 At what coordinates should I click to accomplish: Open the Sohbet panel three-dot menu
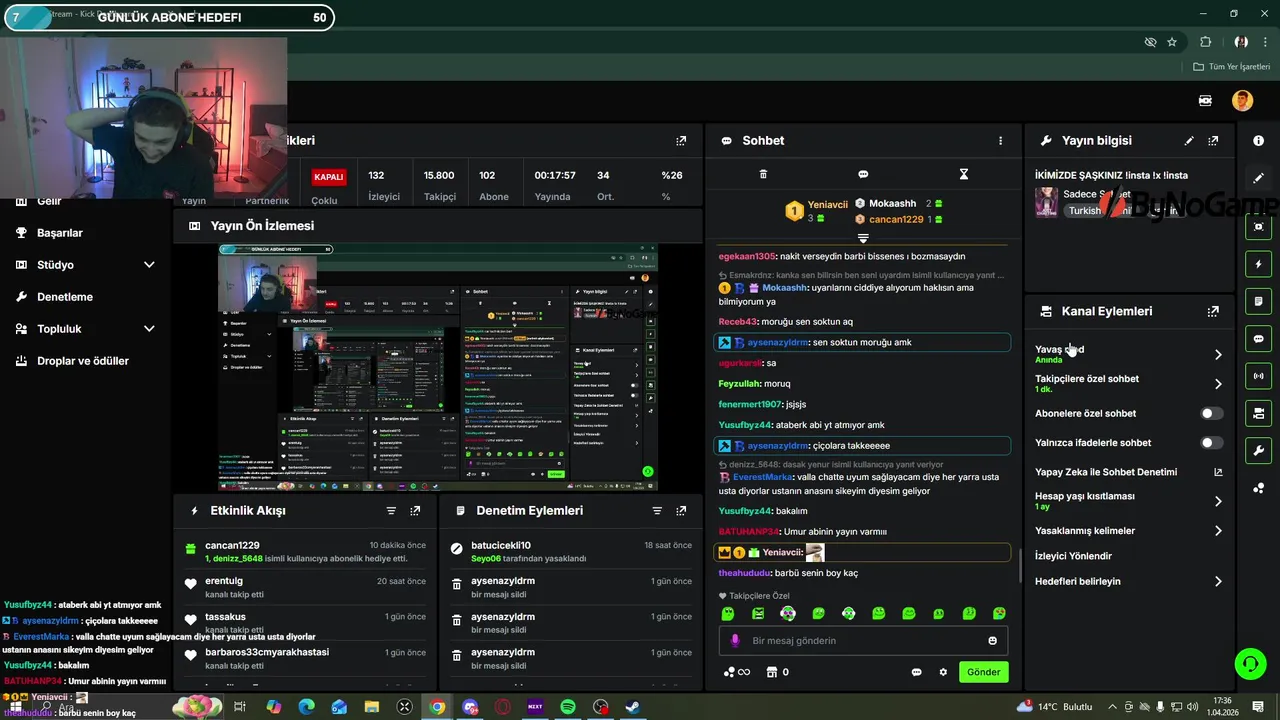[1000, 141]
